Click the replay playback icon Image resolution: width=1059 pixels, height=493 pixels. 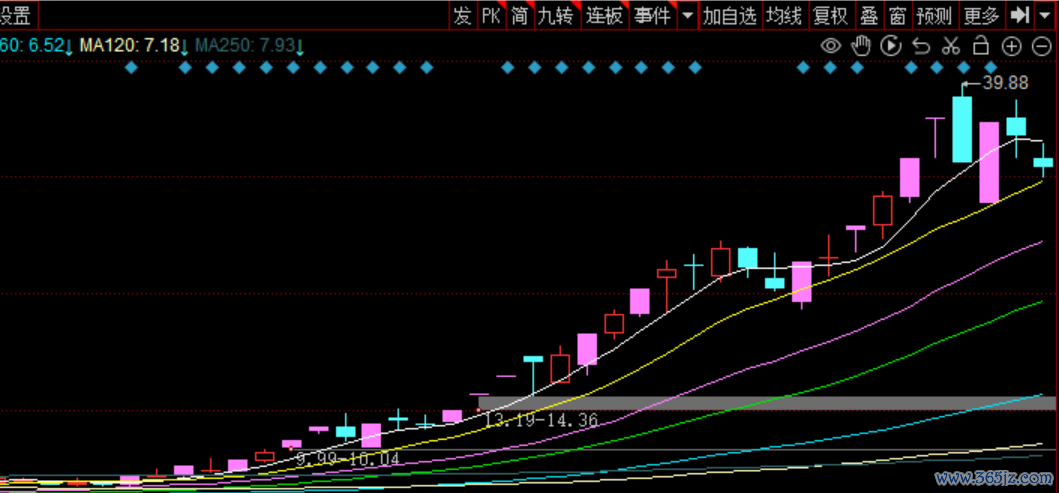point(891,46)
